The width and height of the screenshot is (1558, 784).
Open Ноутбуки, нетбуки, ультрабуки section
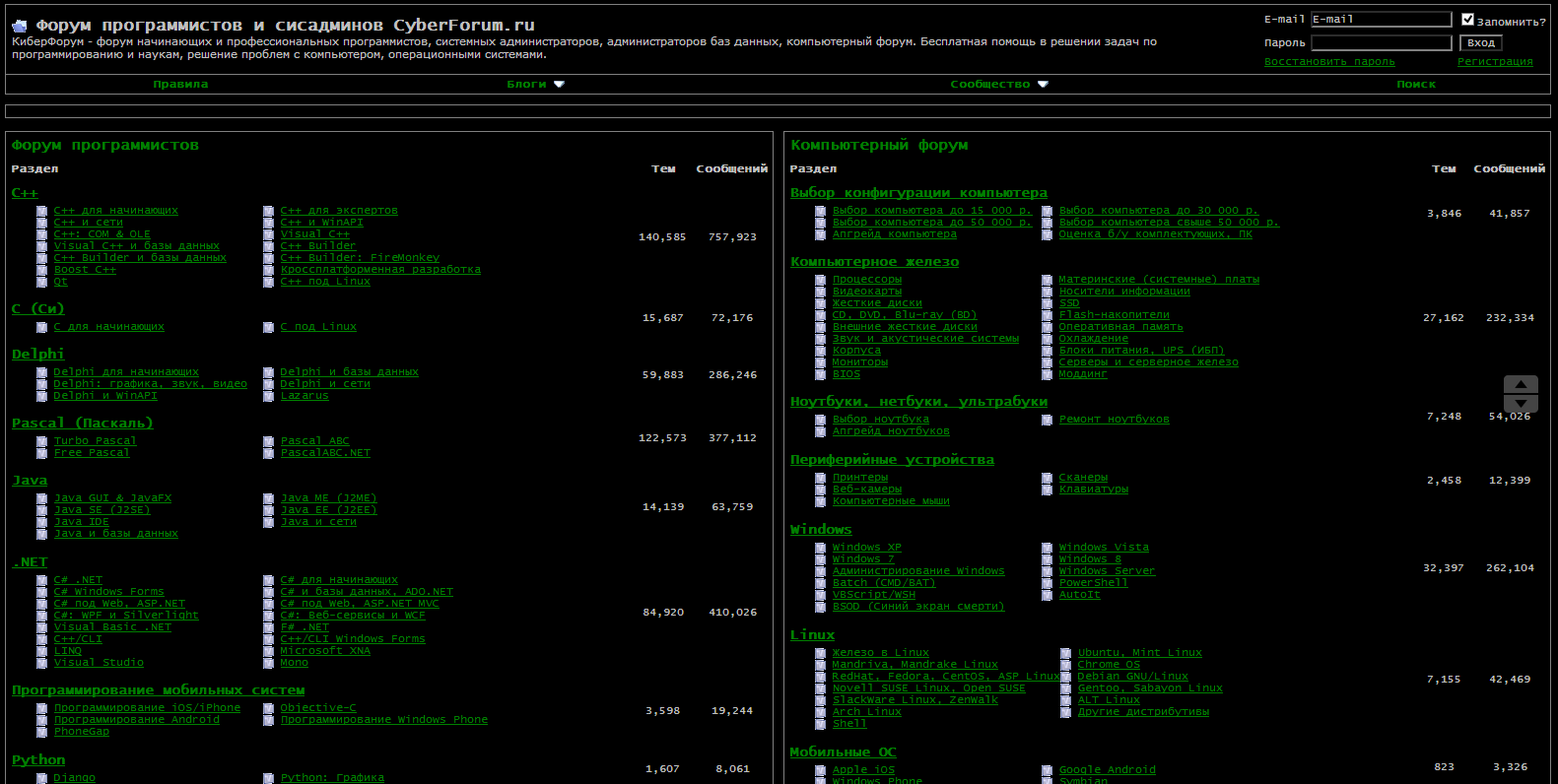click(x=918, y=402)
